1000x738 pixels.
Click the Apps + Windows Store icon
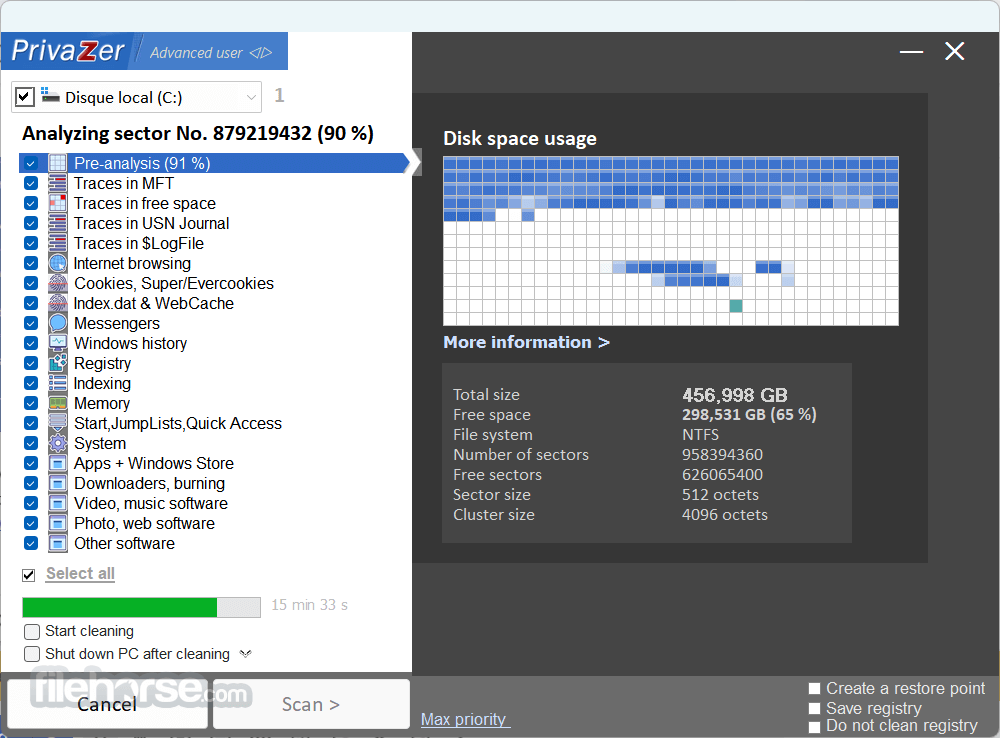[x=57, y=463]
